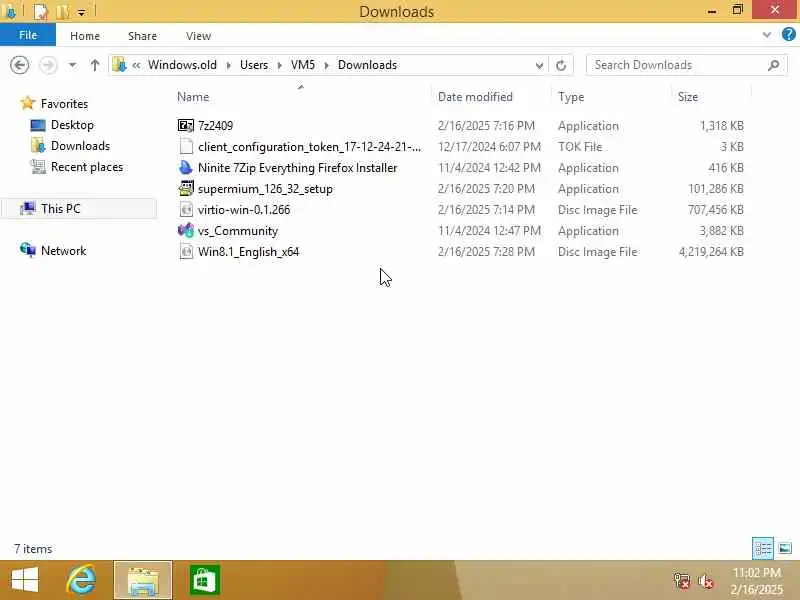This screenshot has width=800, height=600.
Task: Open recent locations dropdown arrow
Action: (x=72, y=65)
